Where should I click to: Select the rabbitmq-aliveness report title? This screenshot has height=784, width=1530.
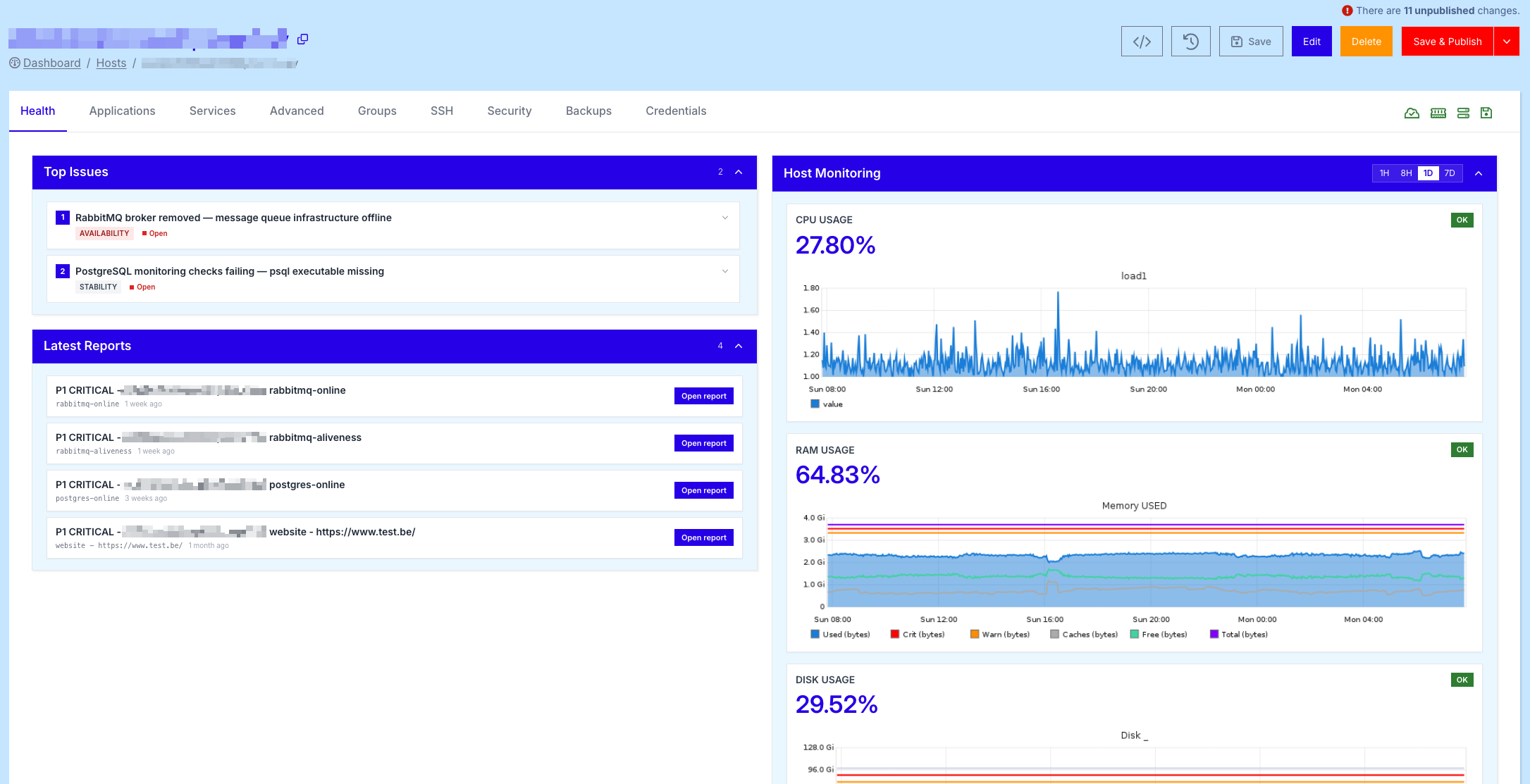tap(209, 437)
